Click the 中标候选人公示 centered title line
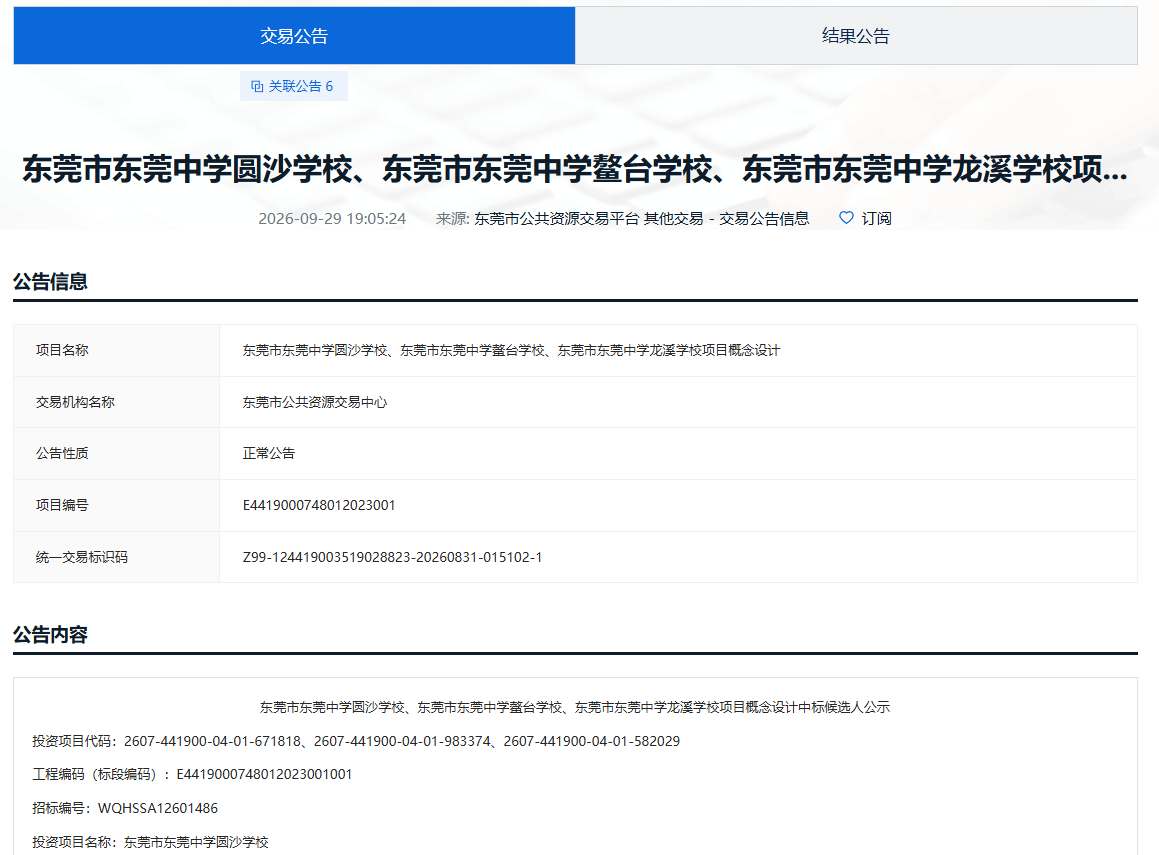Image resolution: width=1159 pixels, height=855 pixels. 574,707
